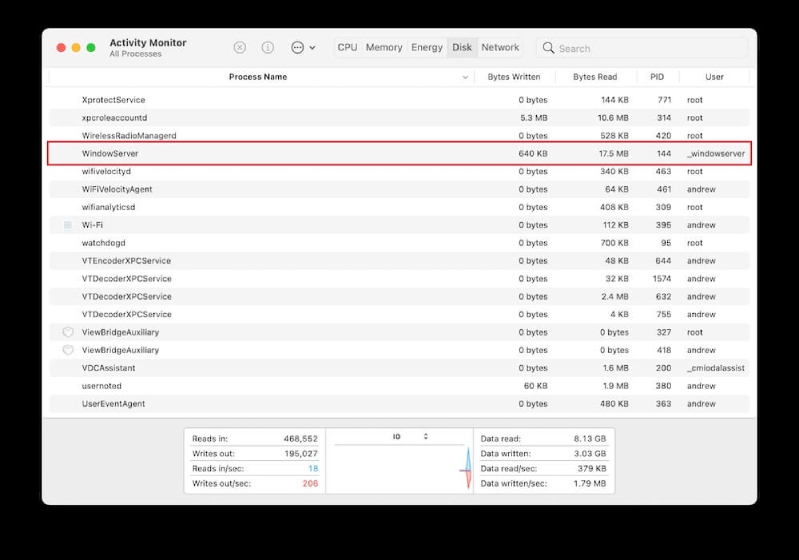Screen dimensions: 799x560
Task: Select the WindowServer process
Action: coord(400,153)
